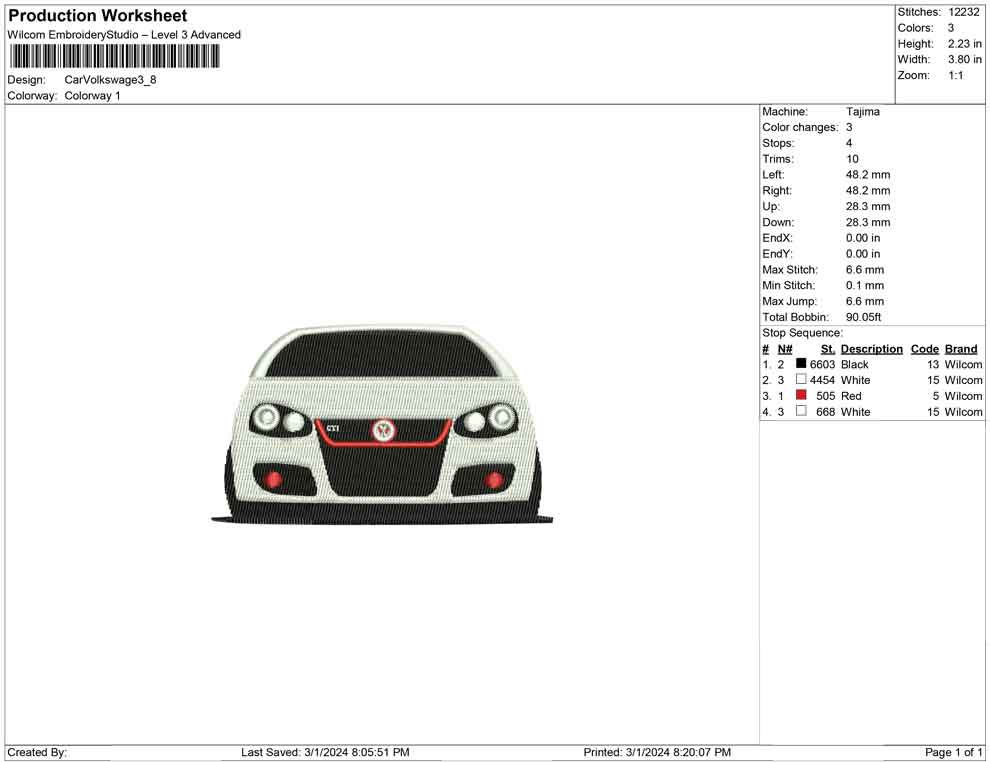
Task: Click the Red description in row 3
Action: [851, 396]
